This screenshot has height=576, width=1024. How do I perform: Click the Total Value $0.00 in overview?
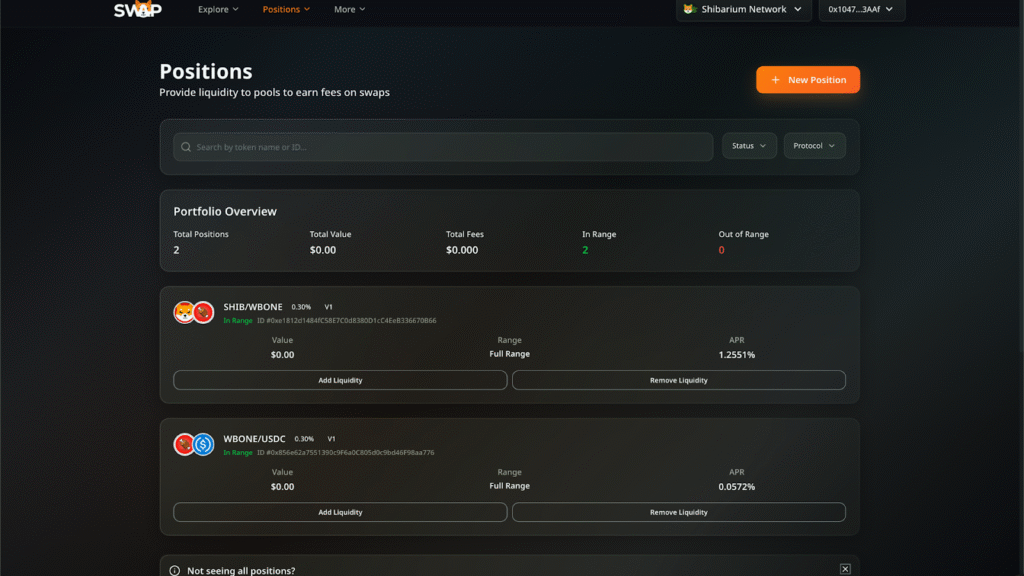pyautogui.click(x=323, y=250)
